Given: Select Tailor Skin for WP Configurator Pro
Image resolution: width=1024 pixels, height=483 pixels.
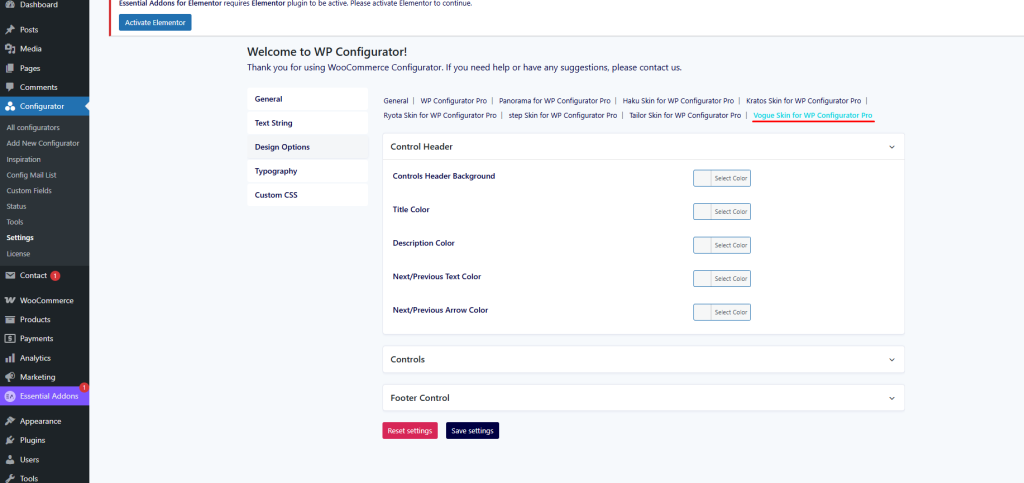Looking at the screenshot, I should point(685,116).
